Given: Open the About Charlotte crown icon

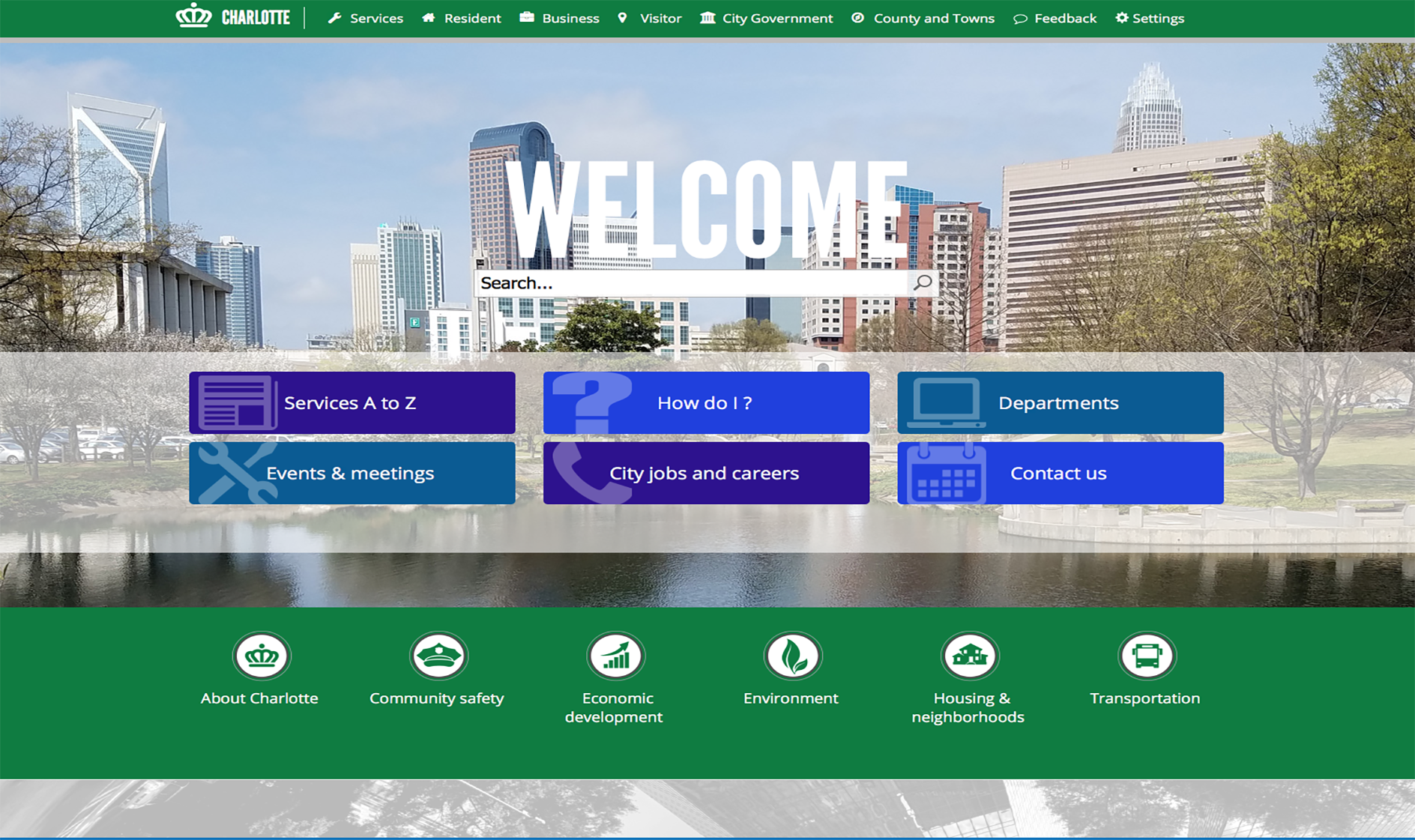Looking at the screenshot, I should (x=261, y=656).
